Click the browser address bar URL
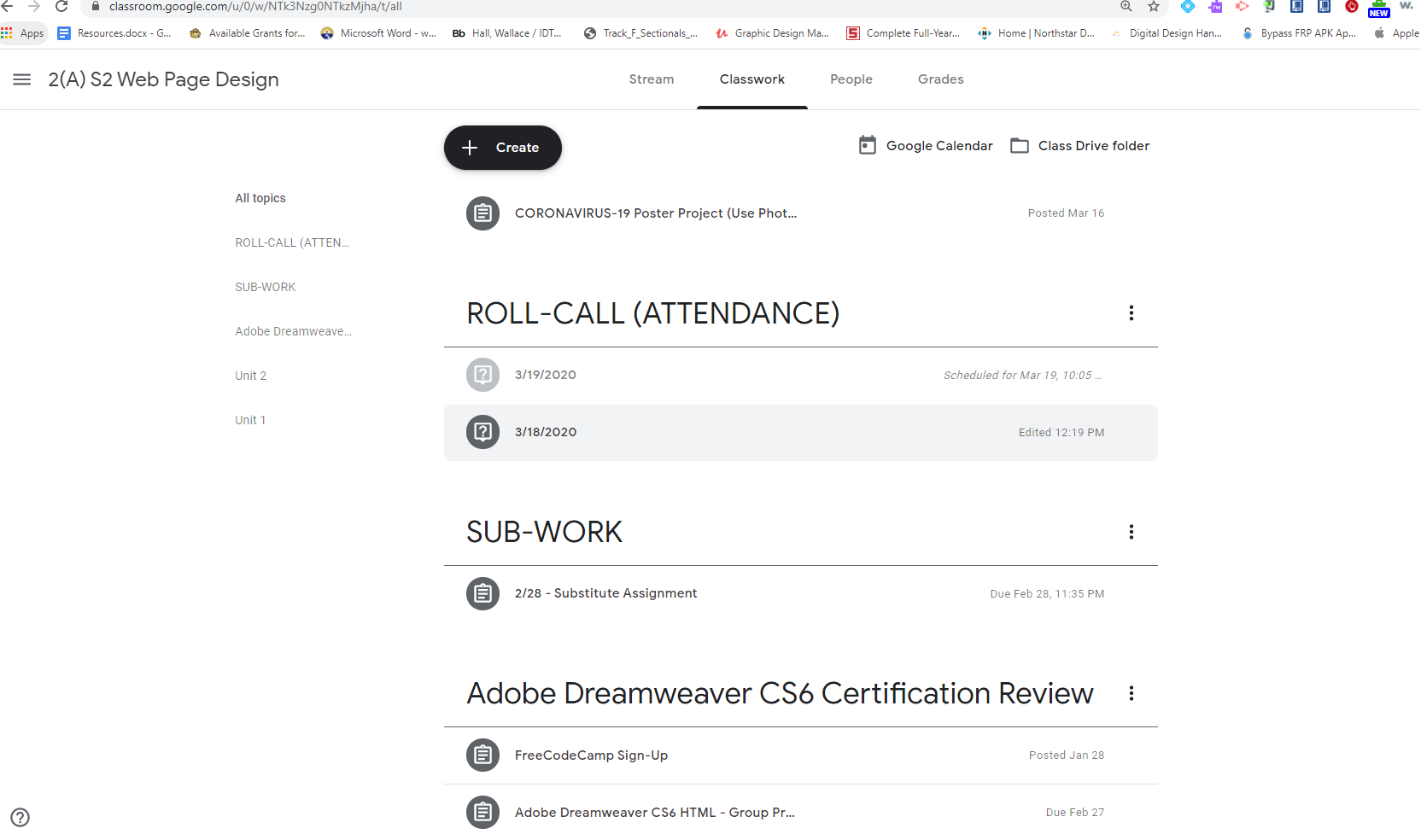This screenshot has height=840, width=1421. 255,7
